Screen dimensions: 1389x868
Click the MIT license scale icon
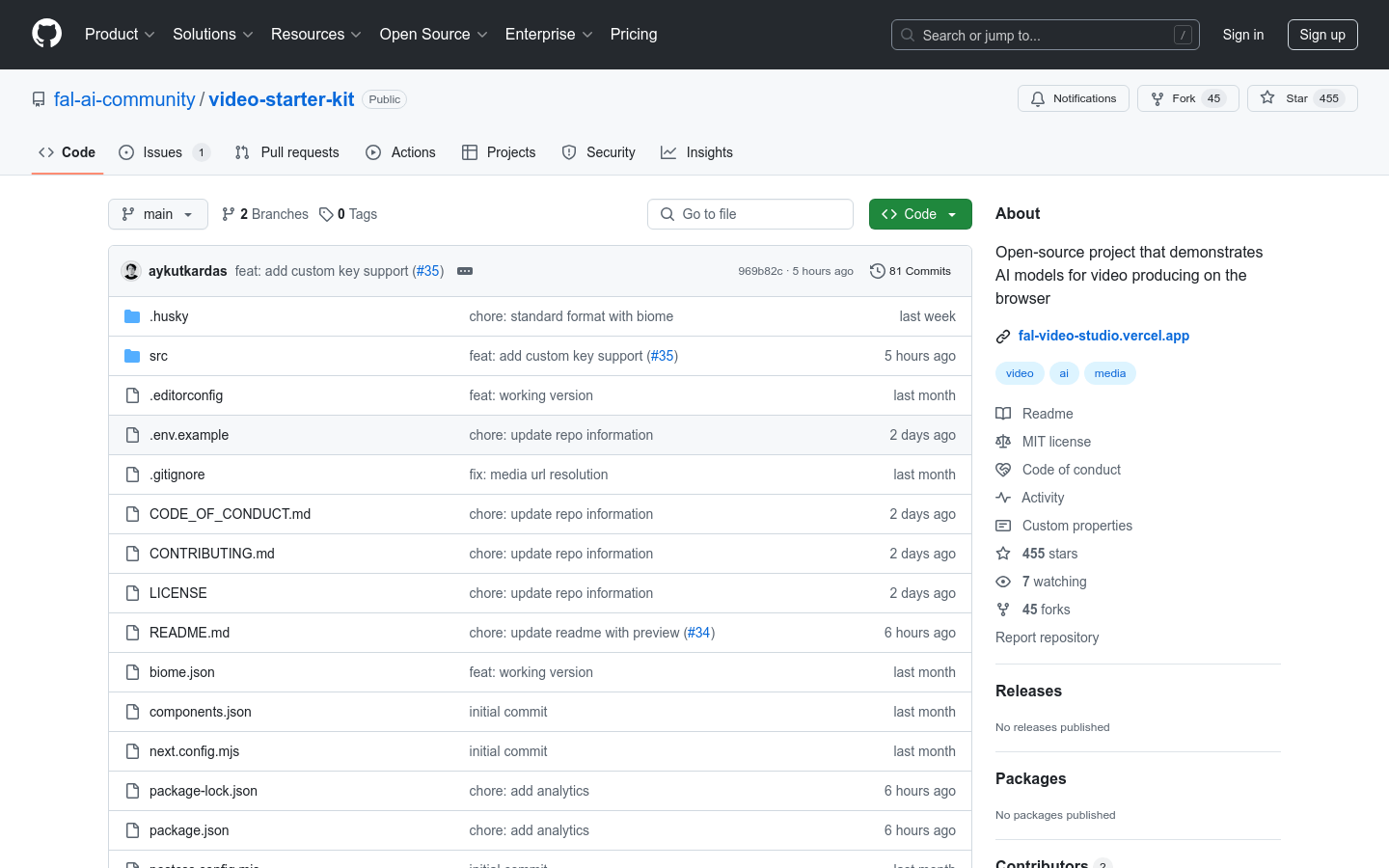point(1003,442)
